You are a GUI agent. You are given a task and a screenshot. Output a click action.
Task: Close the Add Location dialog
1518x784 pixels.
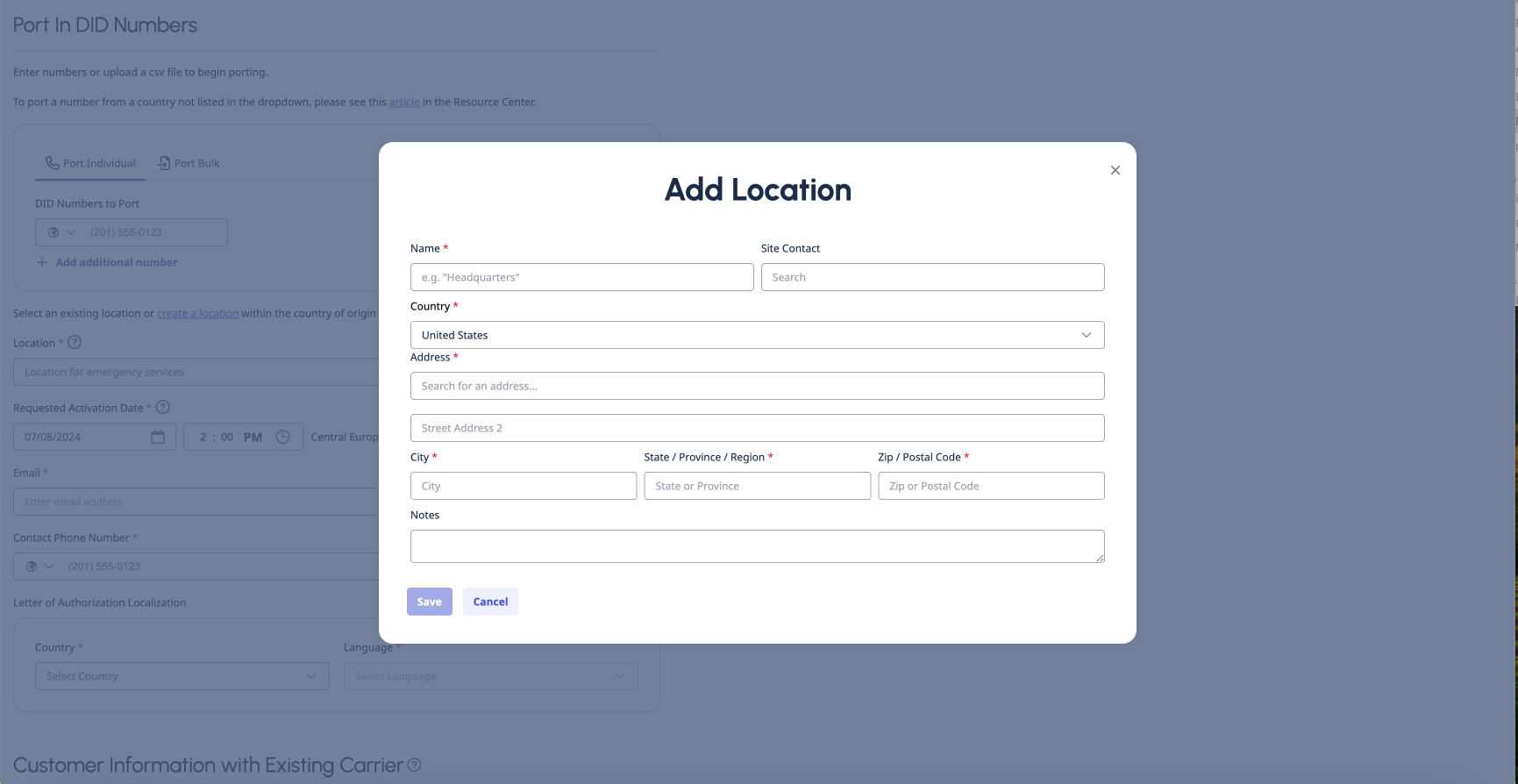point(1115,170)
